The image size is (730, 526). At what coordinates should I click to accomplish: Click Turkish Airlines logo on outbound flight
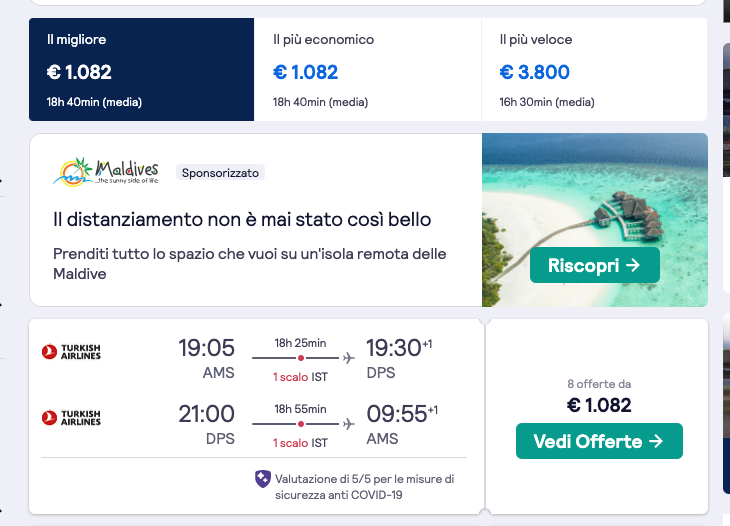click(71, 352)
